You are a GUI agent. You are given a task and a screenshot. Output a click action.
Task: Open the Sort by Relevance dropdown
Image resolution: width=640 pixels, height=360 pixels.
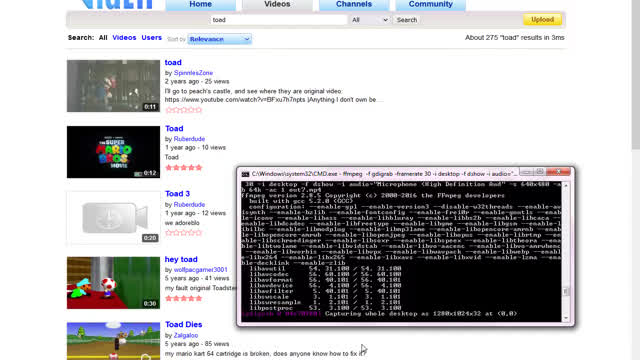[x=219, y=39]
